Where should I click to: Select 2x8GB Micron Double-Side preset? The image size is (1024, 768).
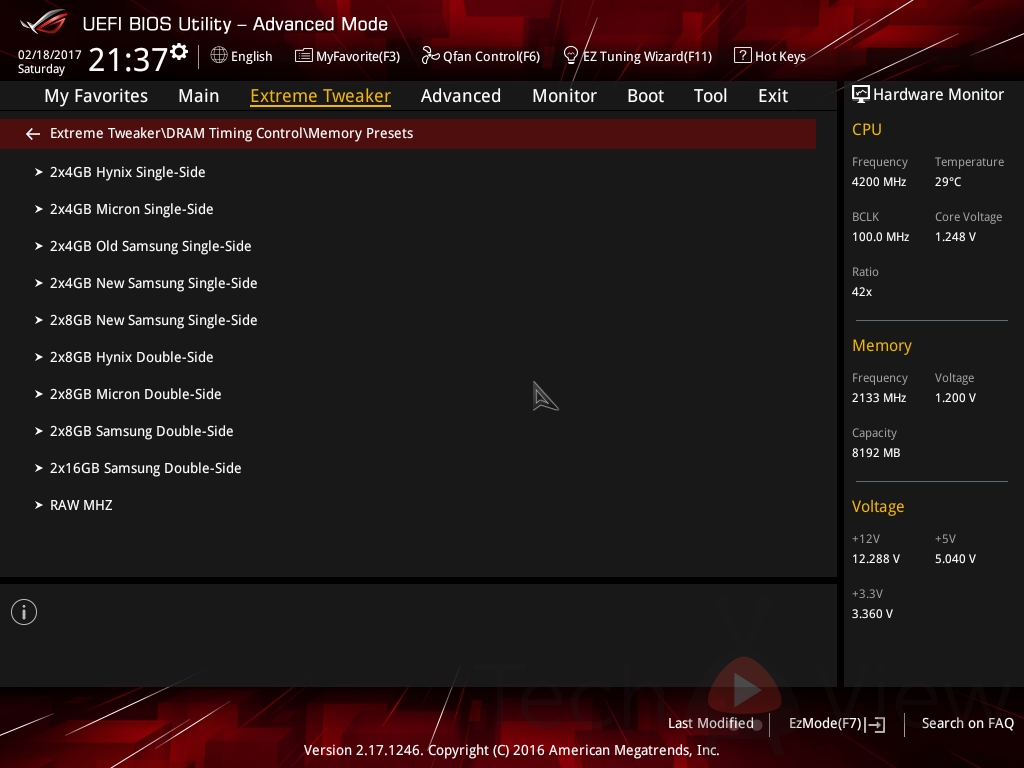click(x=135, y=394)
